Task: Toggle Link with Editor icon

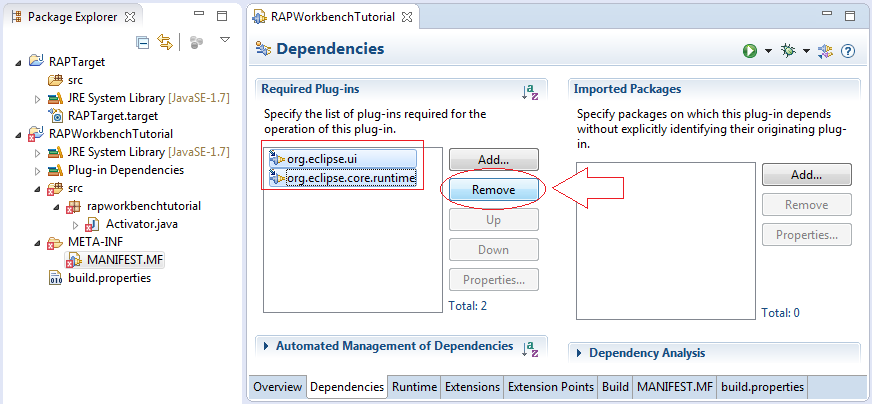Action: click(x=165, y=42)
